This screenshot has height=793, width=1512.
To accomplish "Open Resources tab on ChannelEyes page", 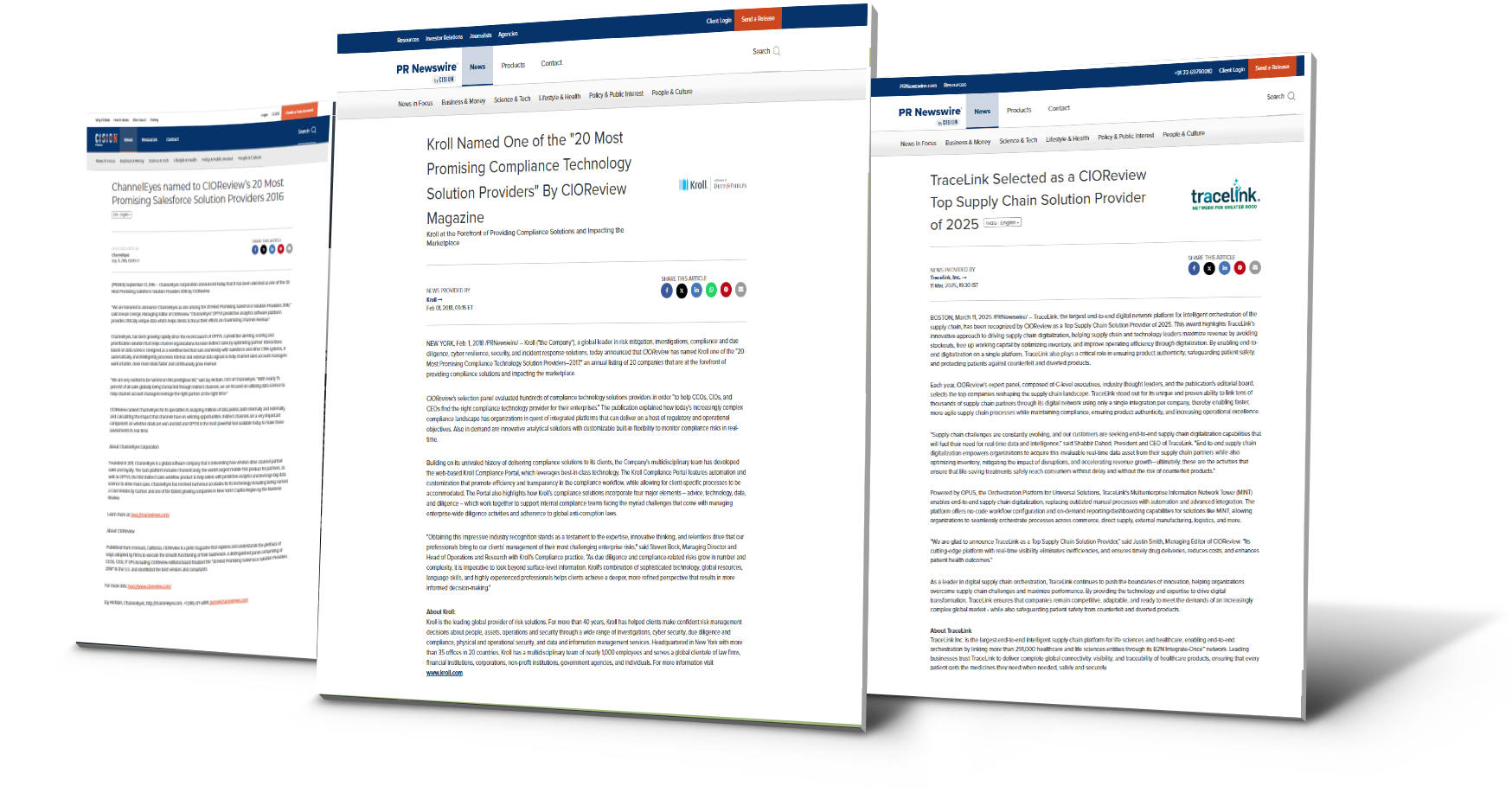I will [x=150, y=139].
